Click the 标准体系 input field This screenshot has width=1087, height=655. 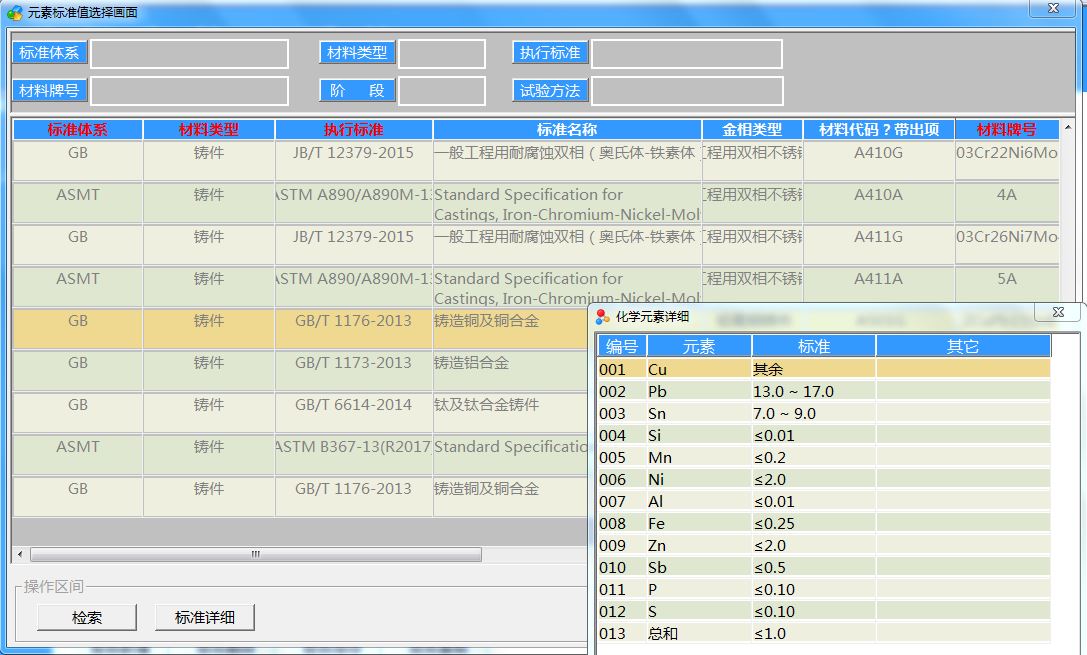point(190,54)
